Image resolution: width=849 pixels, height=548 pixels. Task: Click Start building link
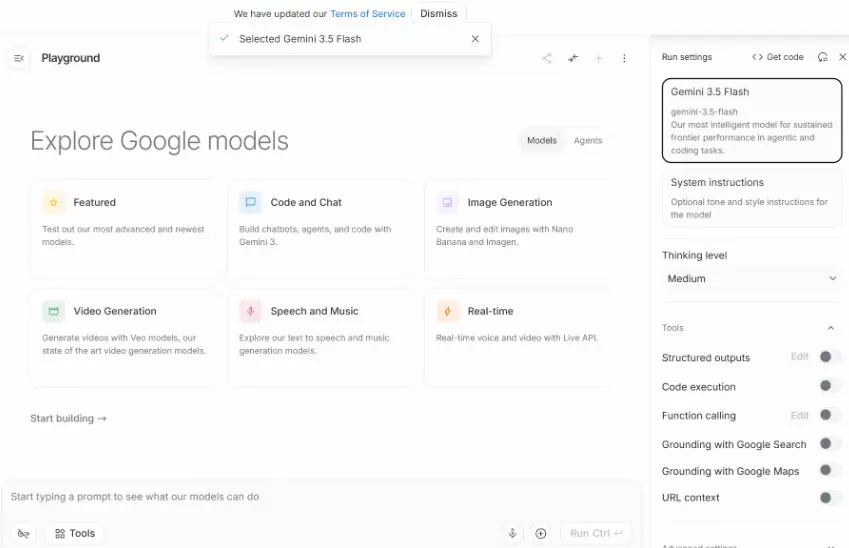pyautogui.click(x=68, y=419)
